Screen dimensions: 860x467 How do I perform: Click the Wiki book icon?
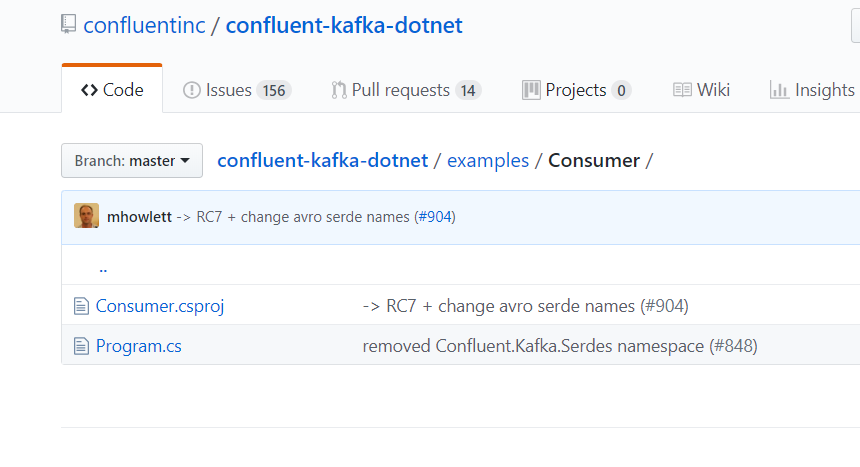(682, 90)
